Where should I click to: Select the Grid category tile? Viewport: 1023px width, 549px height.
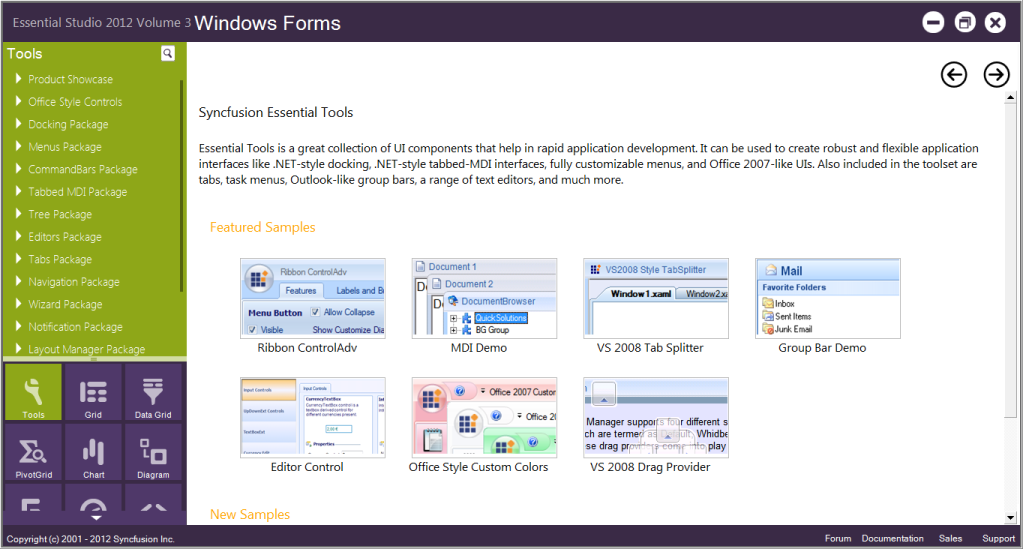coord(93,392)
